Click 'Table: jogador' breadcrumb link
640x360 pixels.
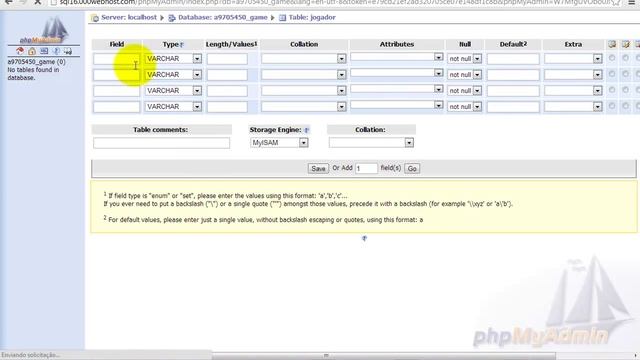tap(312, 18)
